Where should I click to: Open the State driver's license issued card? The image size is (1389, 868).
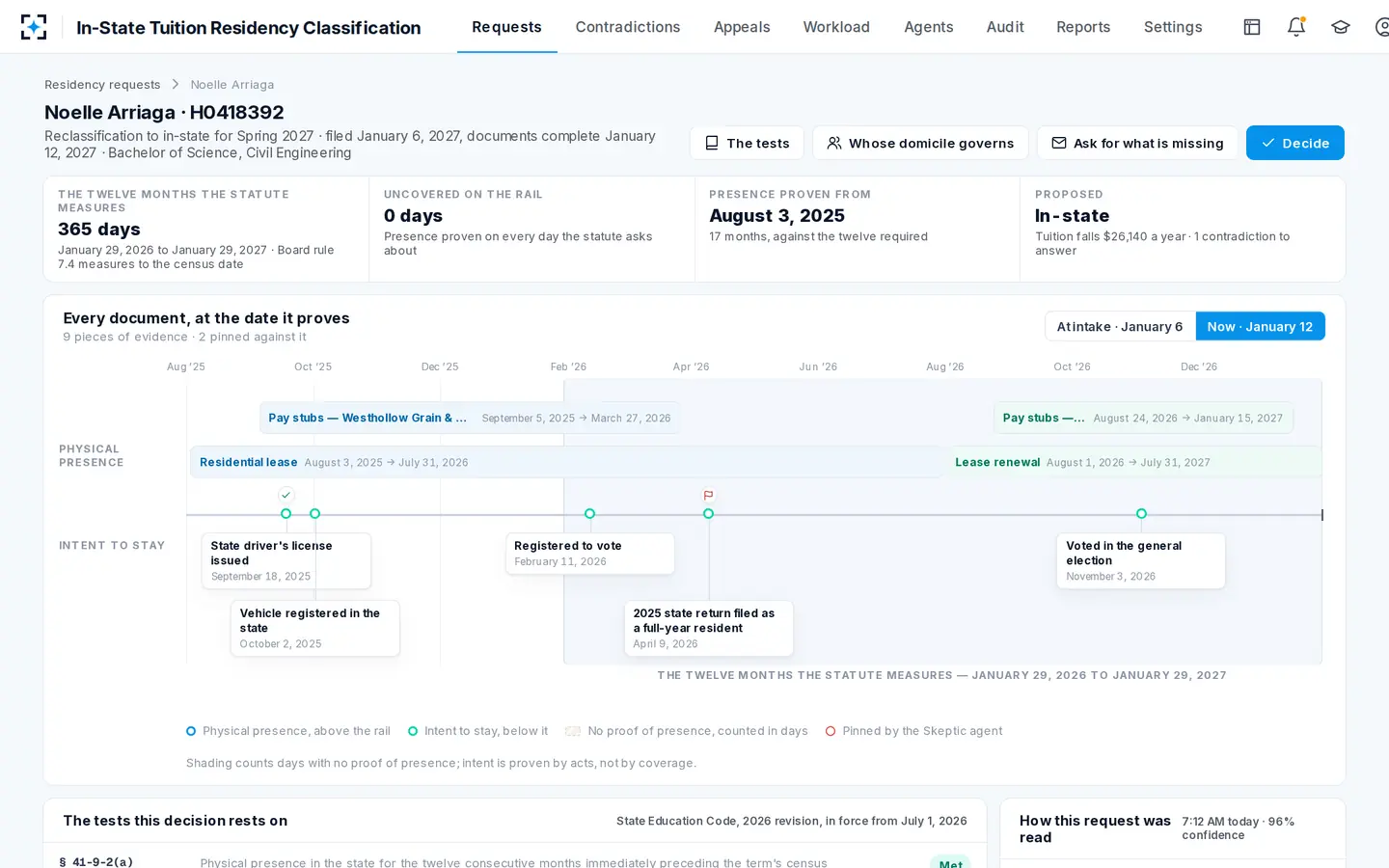[x=286, y=560]
